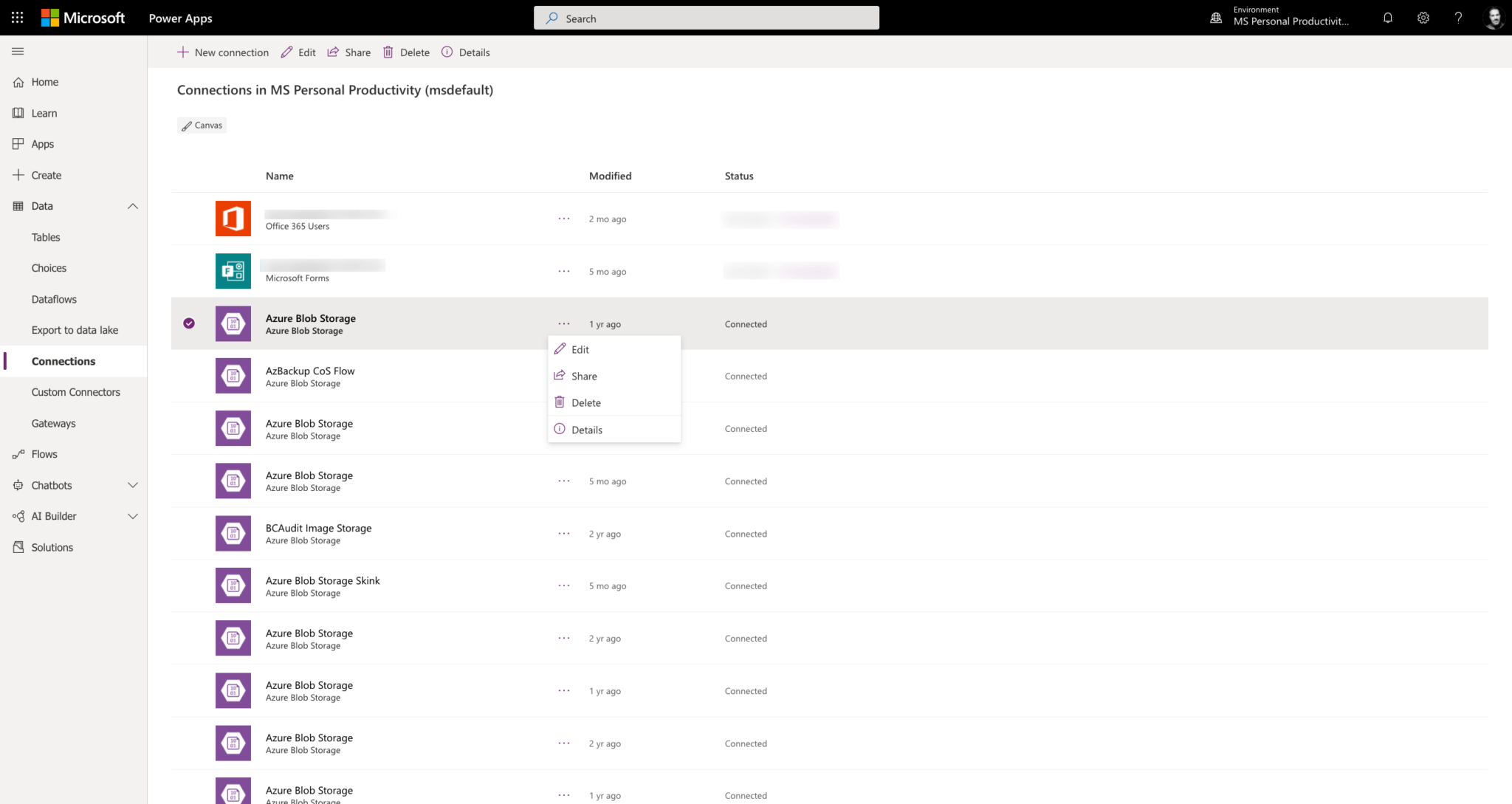Toggle notifications bell icon
Screen dimensions: 1512x804
(1388, 18)
